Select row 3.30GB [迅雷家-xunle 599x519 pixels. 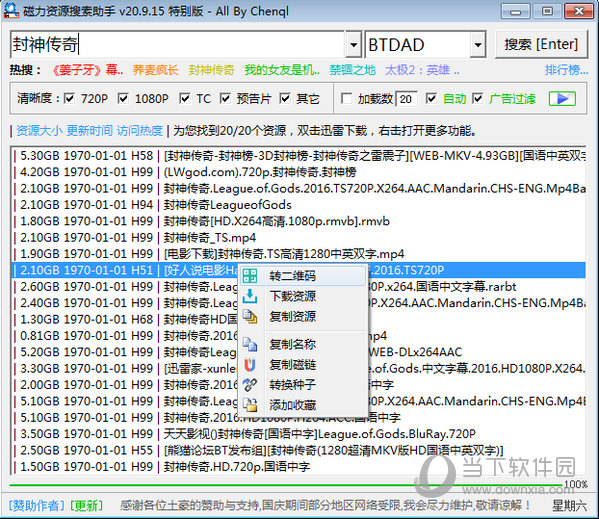point(124,369)
